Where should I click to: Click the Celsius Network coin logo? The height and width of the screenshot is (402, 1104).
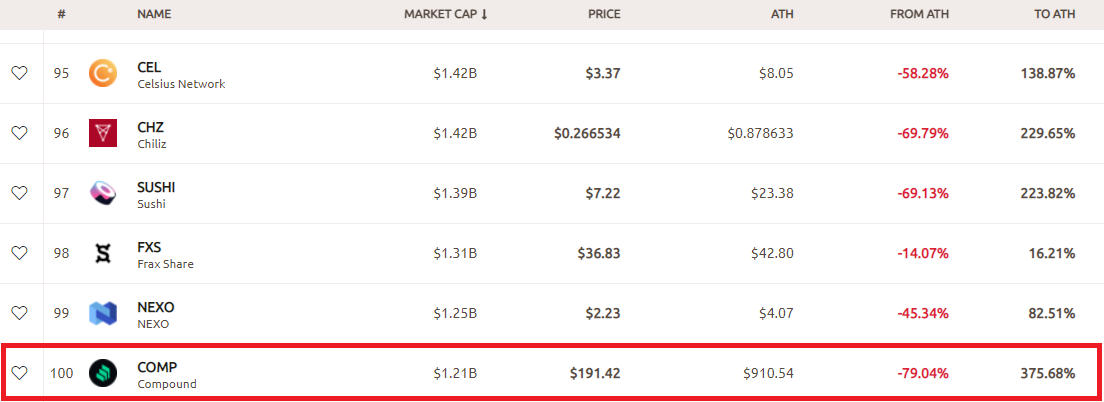[103, 74]
